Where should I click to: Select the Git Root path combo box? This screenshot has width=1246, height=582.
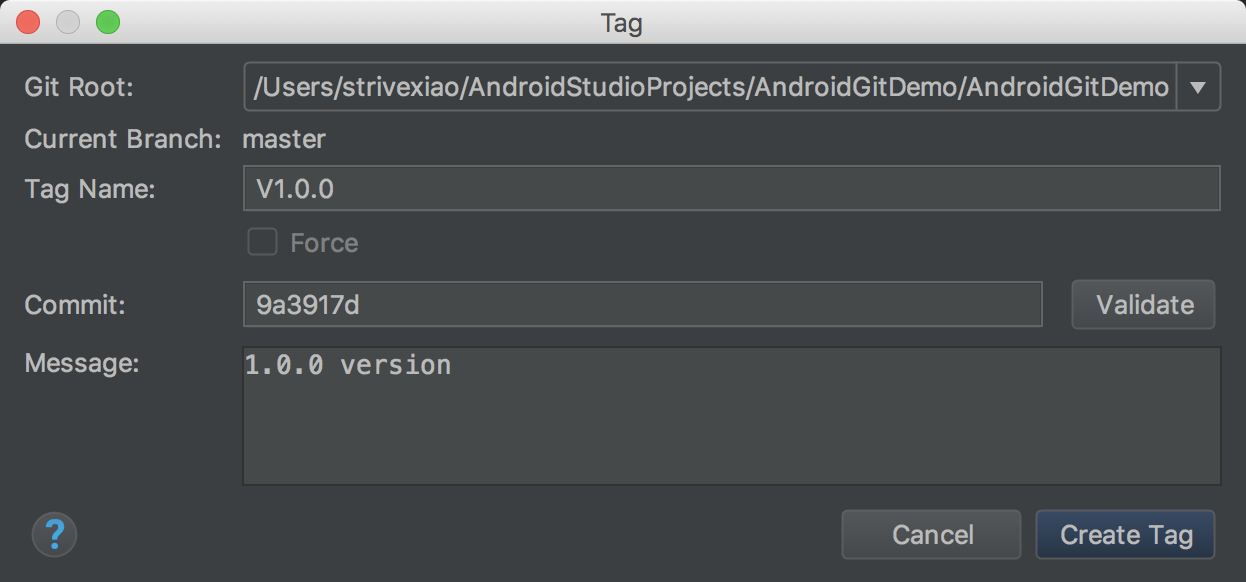pos(710,88)
